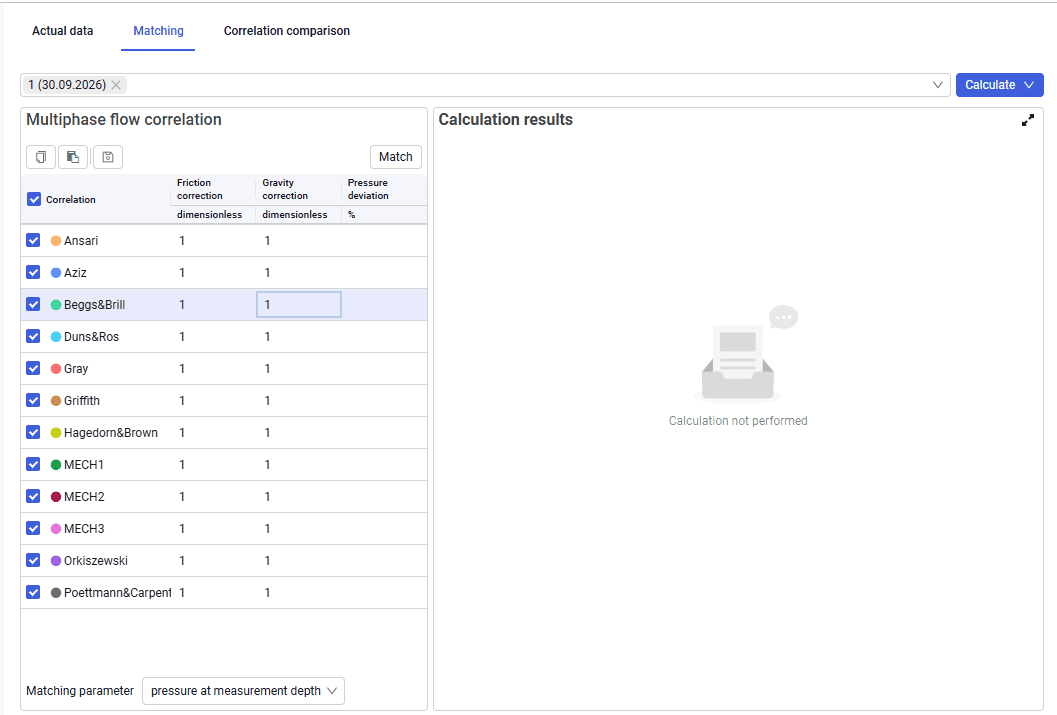Click the paste icon in correlation toolbar
Screen dimensions: 1057x715
73,157
